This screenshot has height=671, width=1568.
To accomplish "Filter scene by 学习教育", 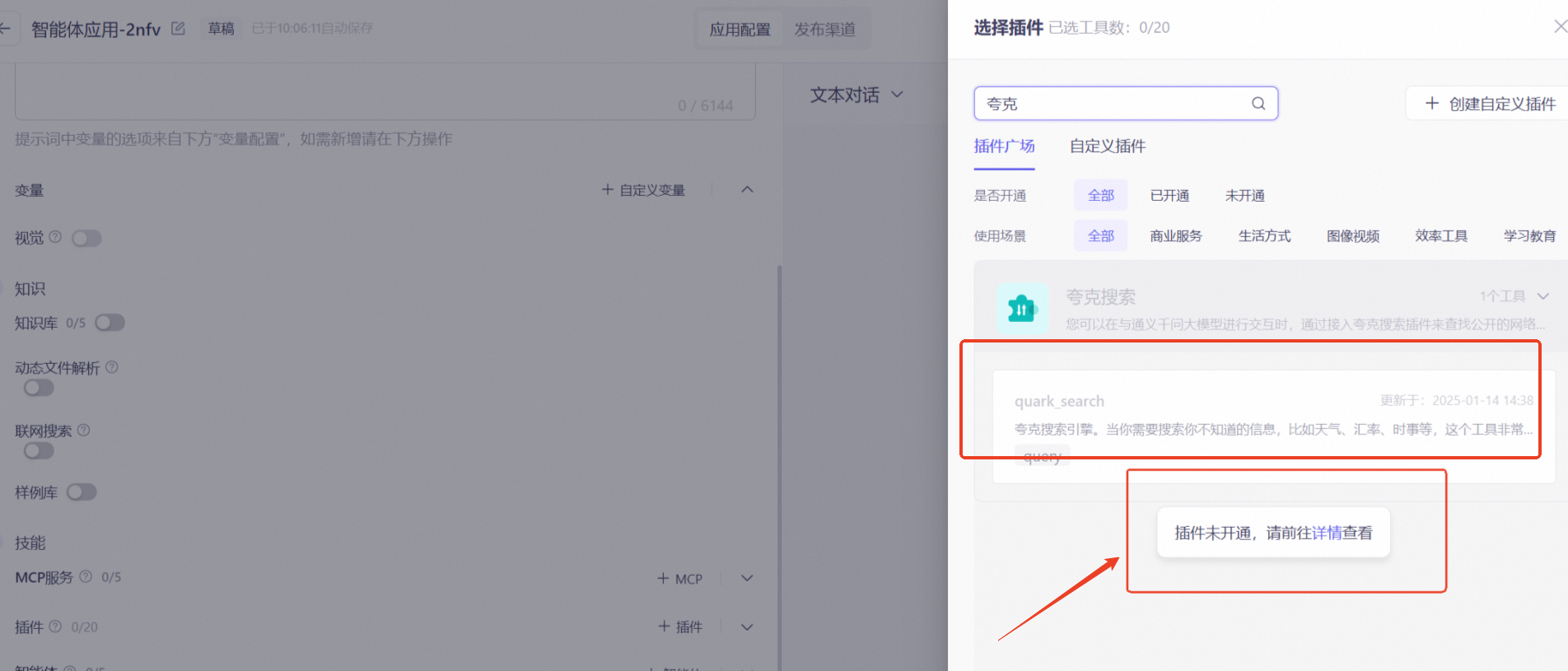I will pyautogui.click(x=1529, y=235).
